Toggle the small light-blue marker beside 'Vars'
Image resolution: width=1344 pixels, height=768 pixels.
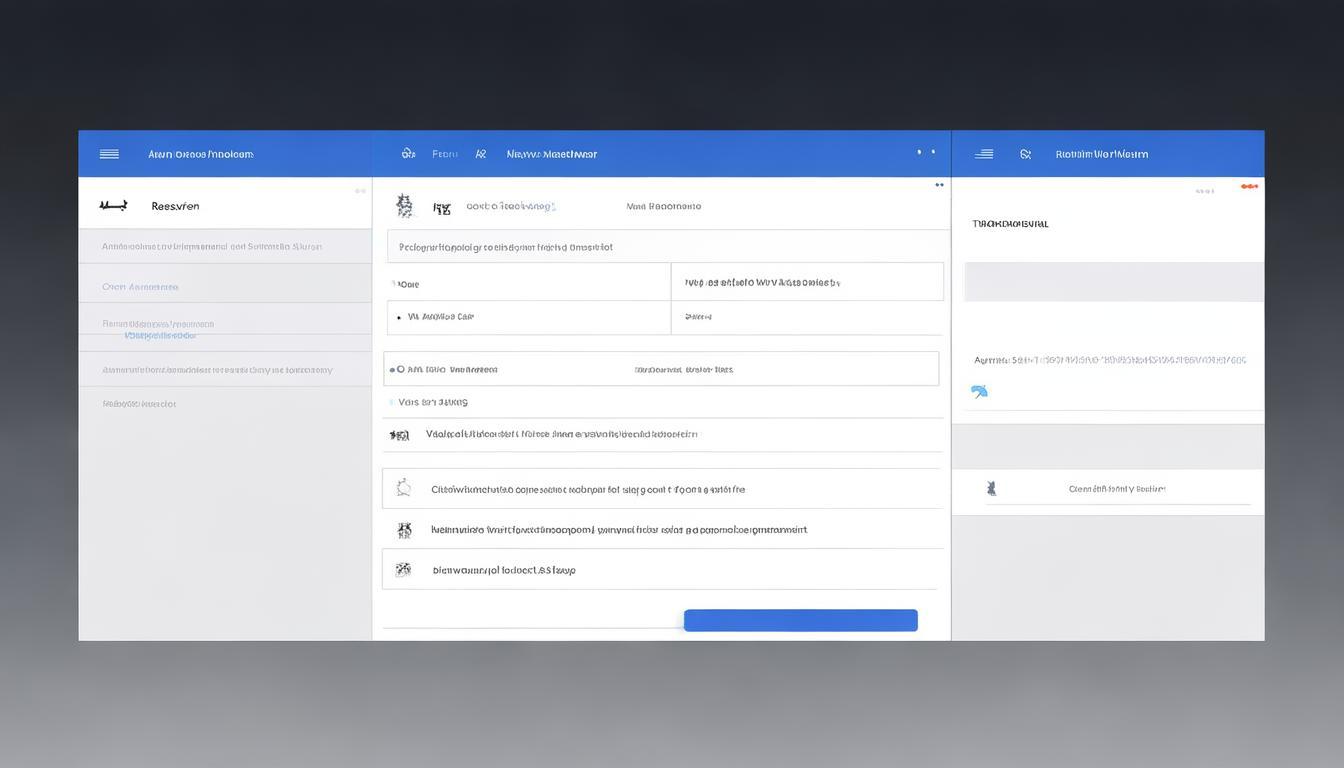pyautogui.click(x=391, y=402)
